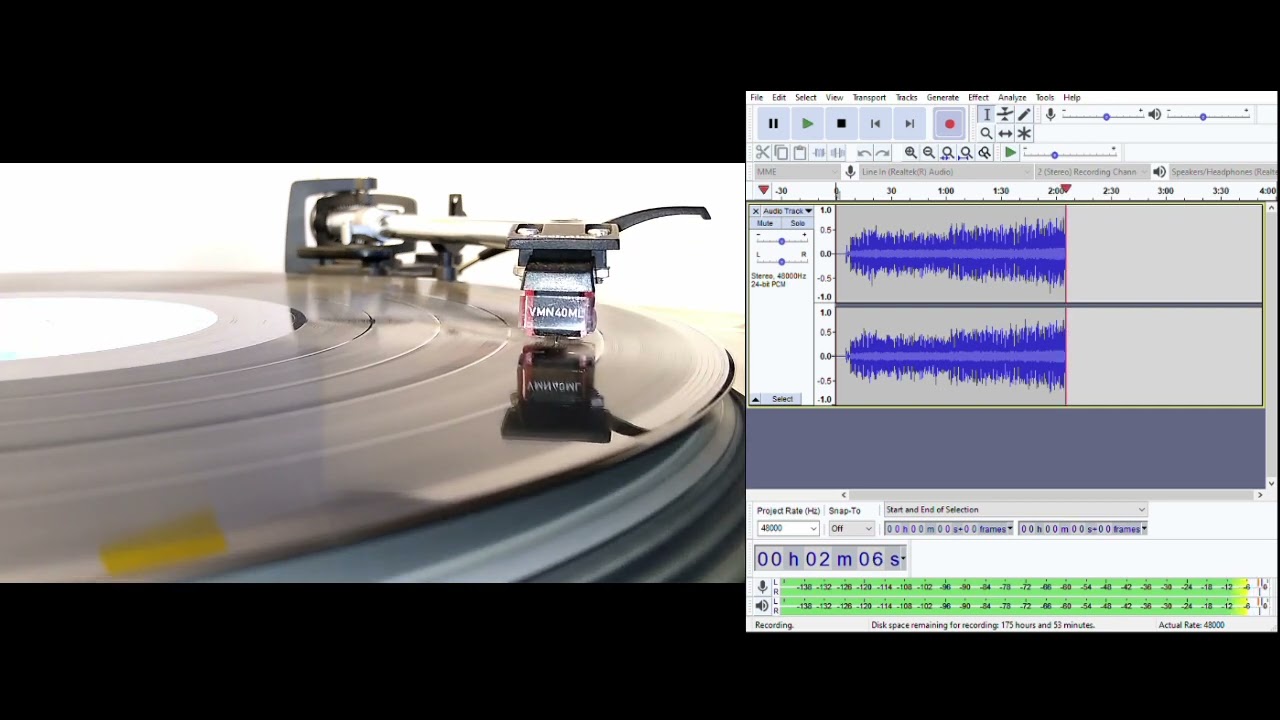Open the Tracks menu
The image size is (1280, 720).
tap(907, 98)
